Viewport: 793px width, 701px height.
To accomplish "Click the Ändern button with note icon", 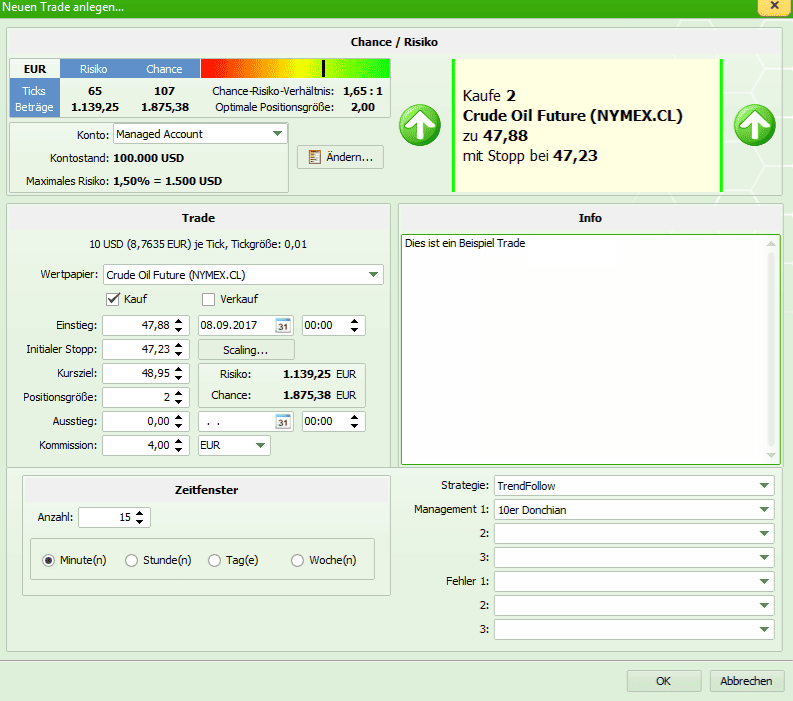I will [340, 157].
